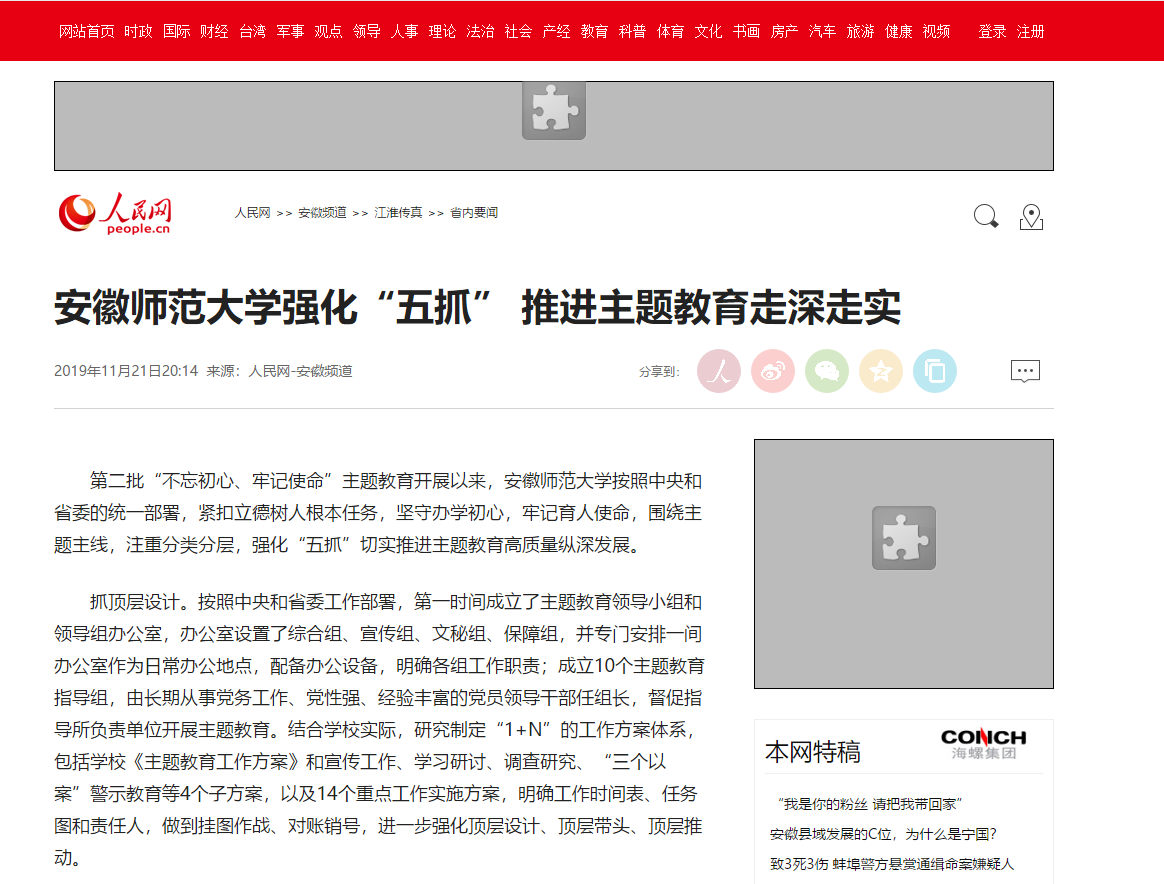Click the plugin placeholder in top banner
1164x884 pixels.
click(554, 111)
